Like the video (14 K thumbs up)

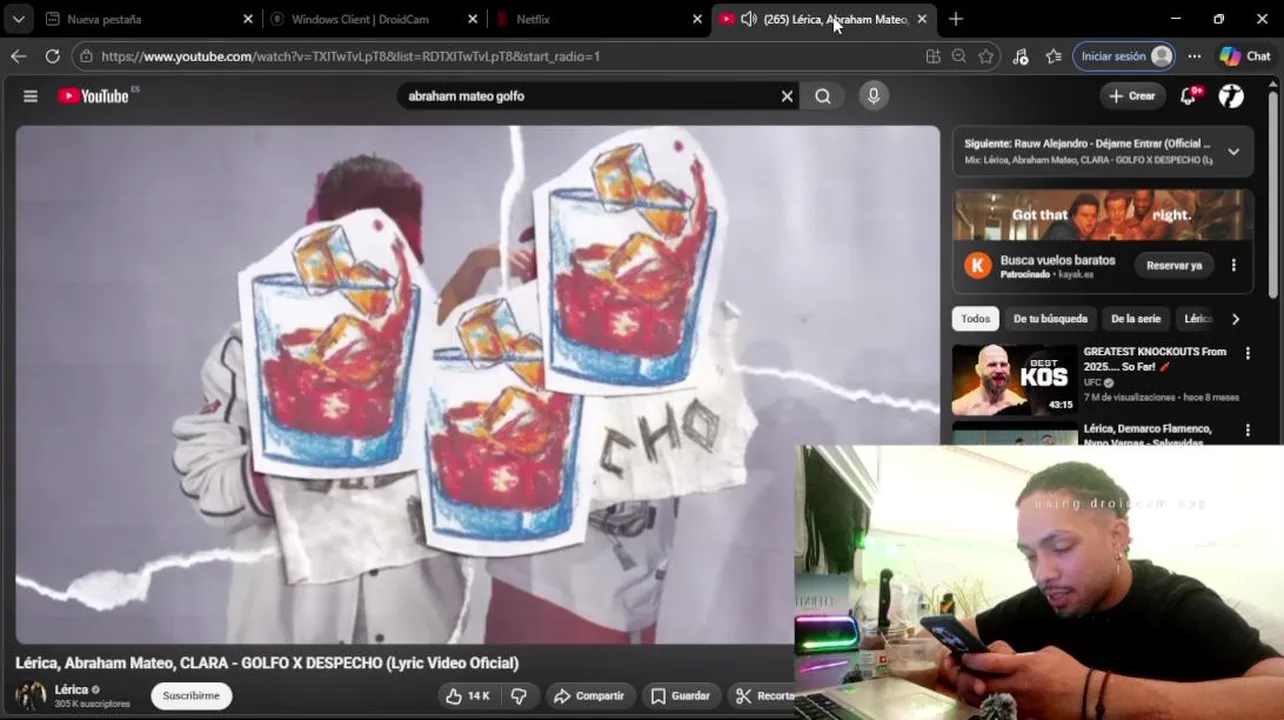point(468,696)
